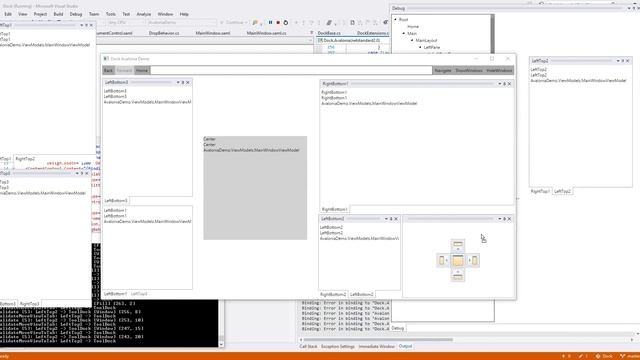The image size is (640, 360).
Task: Open the Tools menu in Visual Studio
Action: 111,14
